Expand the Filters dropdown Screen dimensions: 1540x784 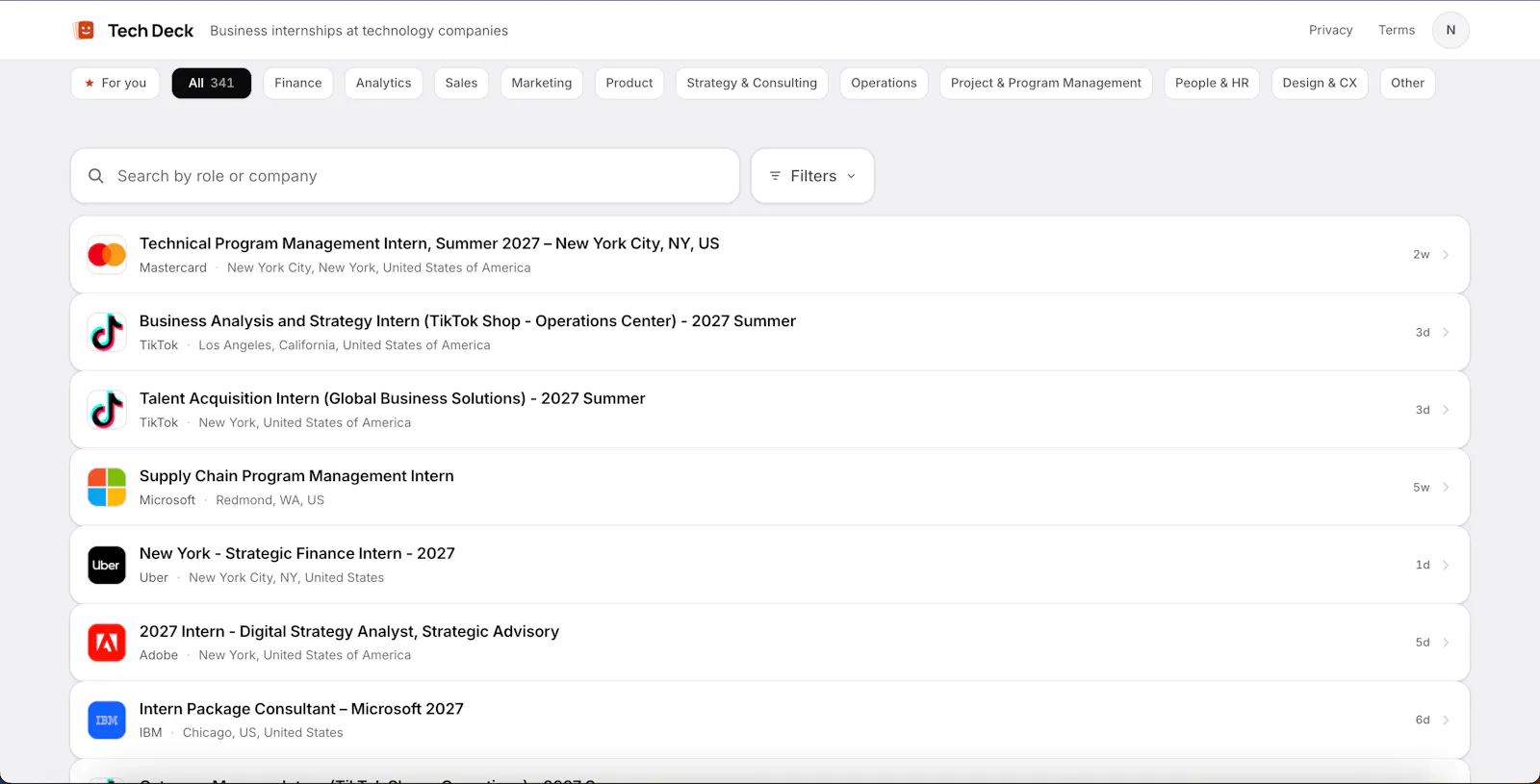[x=812, y=176]
